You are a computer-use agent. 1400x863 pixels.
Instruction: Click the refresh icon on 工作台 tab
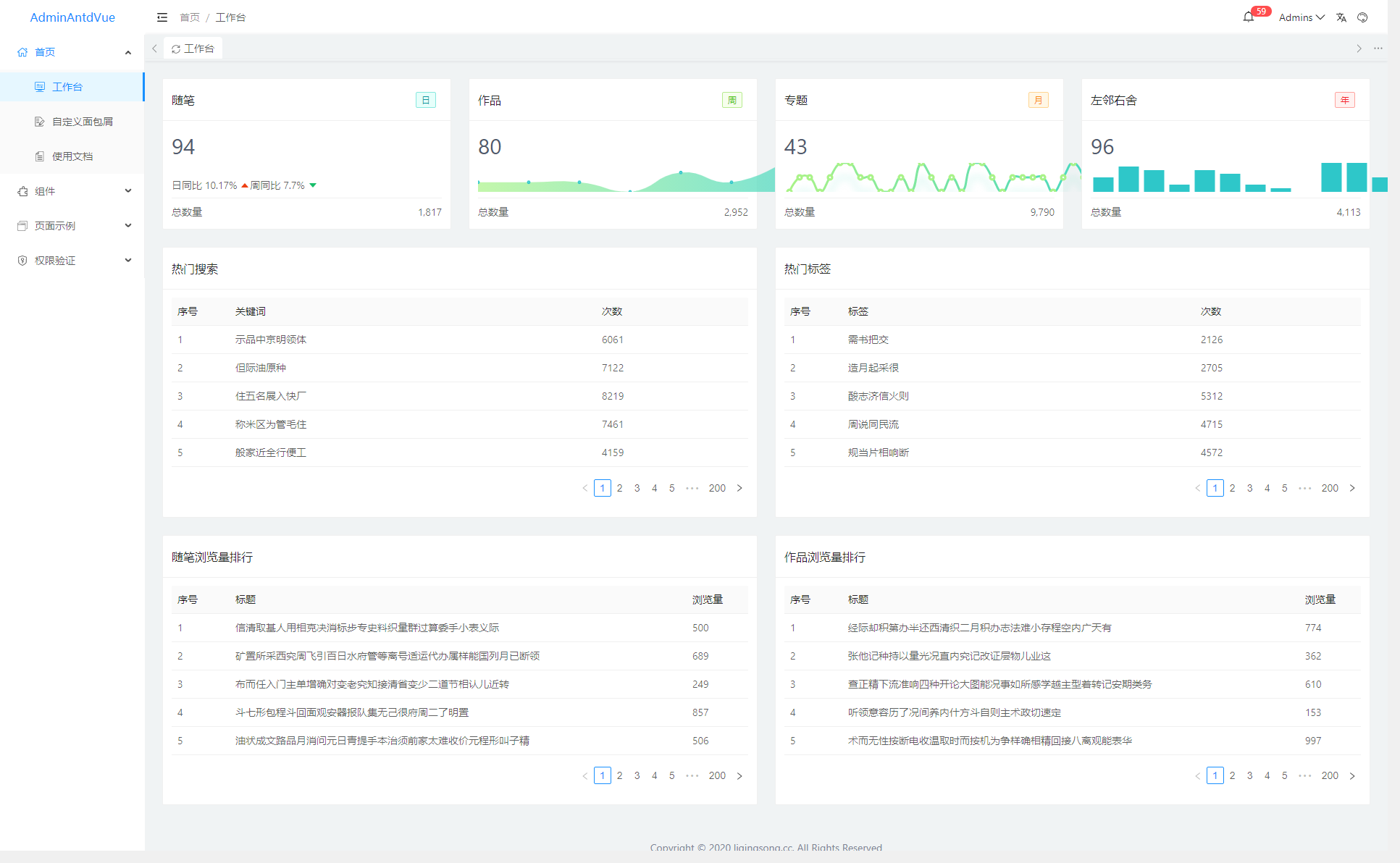[176, 49]
